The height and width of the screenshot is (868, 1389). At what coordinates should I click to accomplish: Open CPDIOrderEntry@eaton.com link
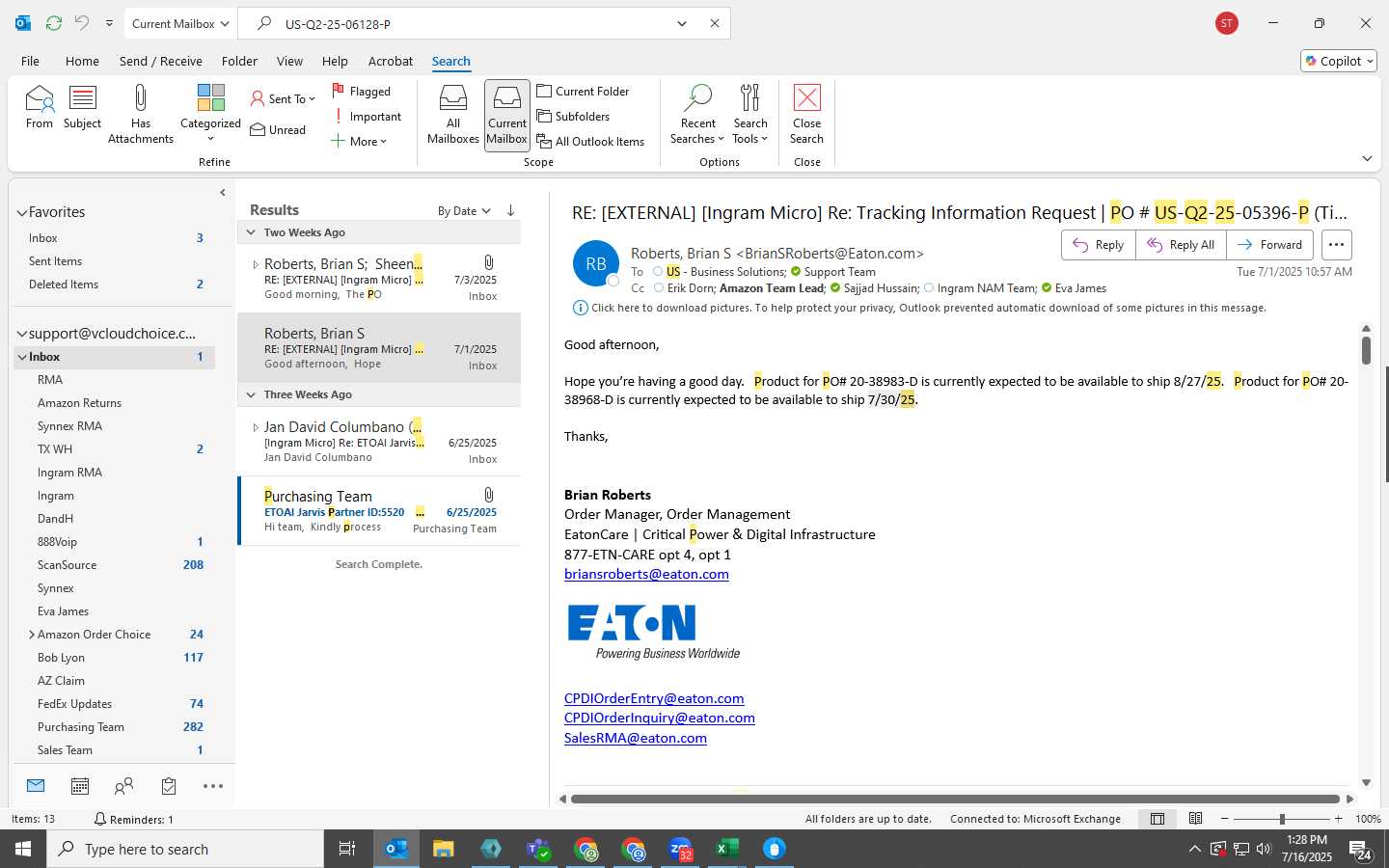[x=654, y=698]
